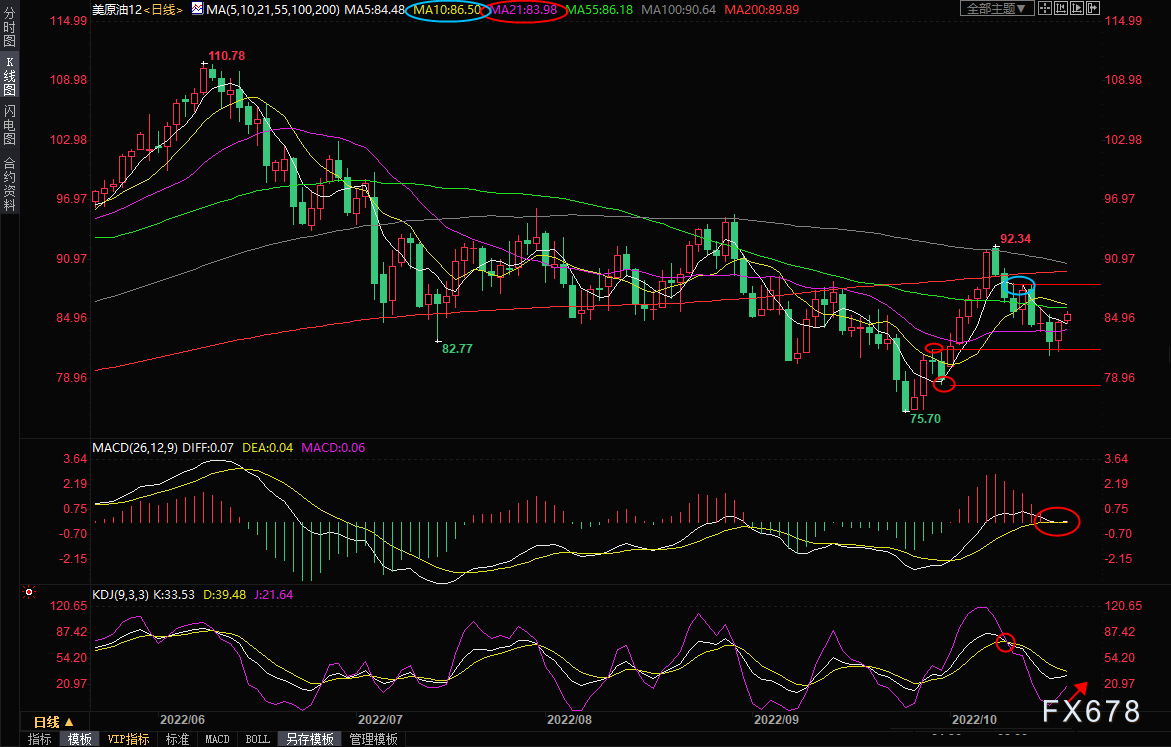Click the D:39.48 value
The width and height of the screenshot is (1171, 747).
[x=225, y=595]
